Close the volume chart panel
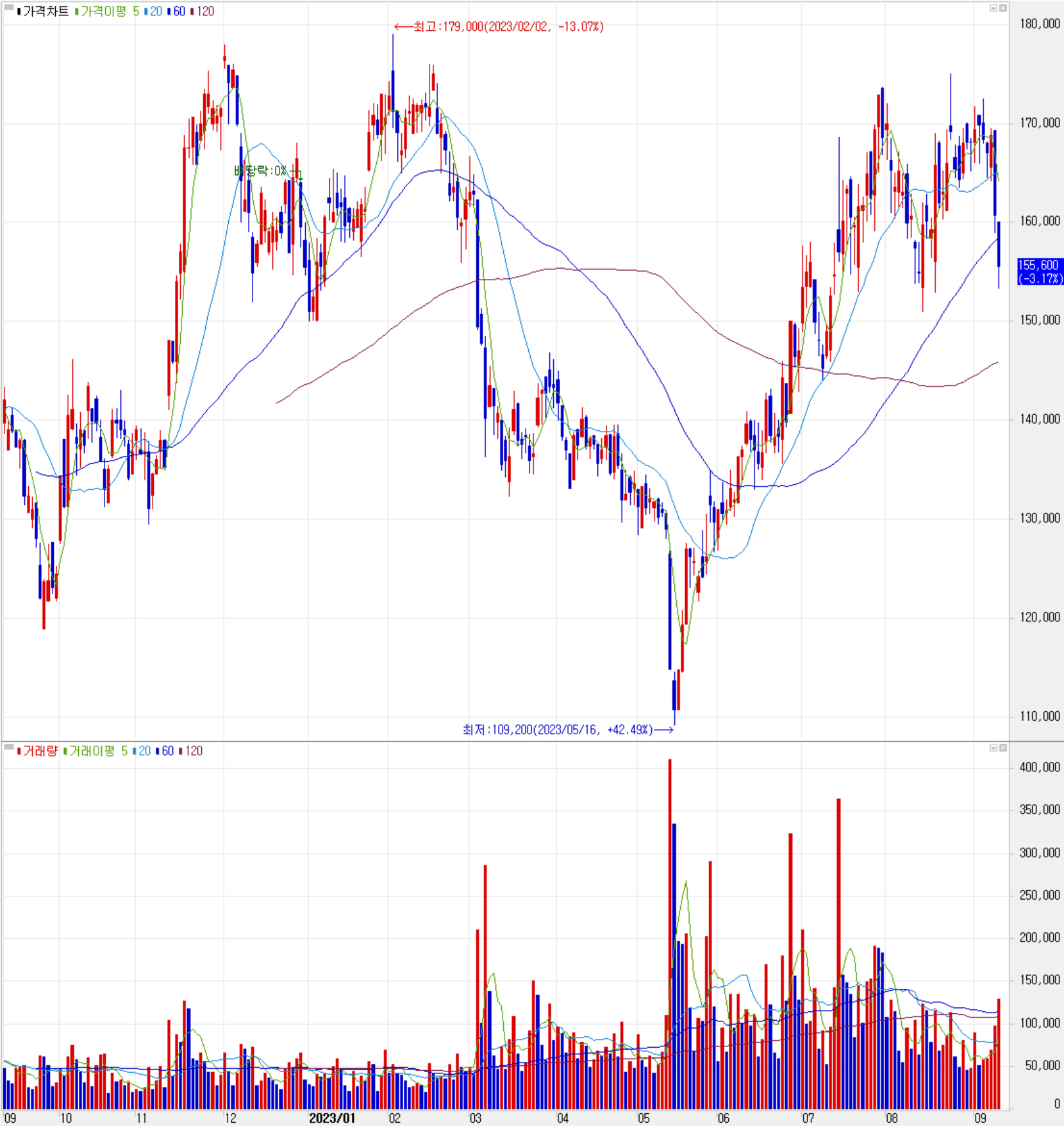 click(x=1003, y=748)
